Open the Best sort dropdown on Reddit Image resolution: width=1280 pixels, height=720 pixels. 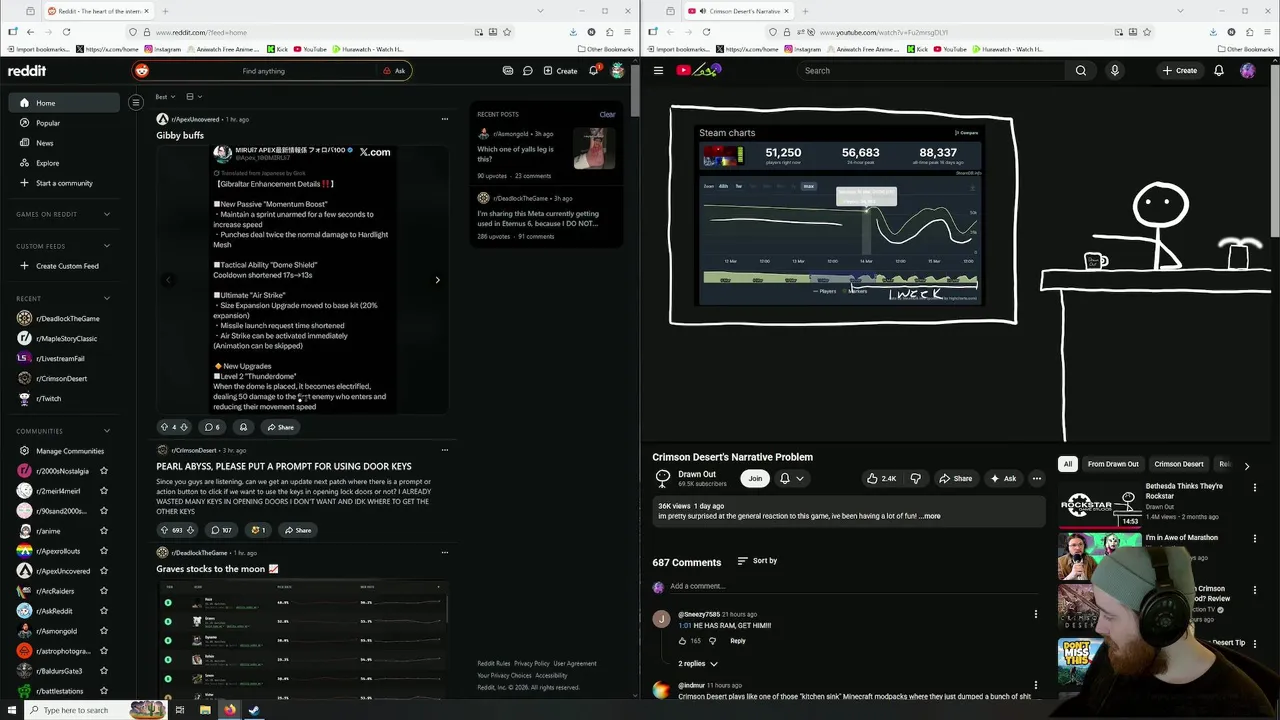click(165, 97)
